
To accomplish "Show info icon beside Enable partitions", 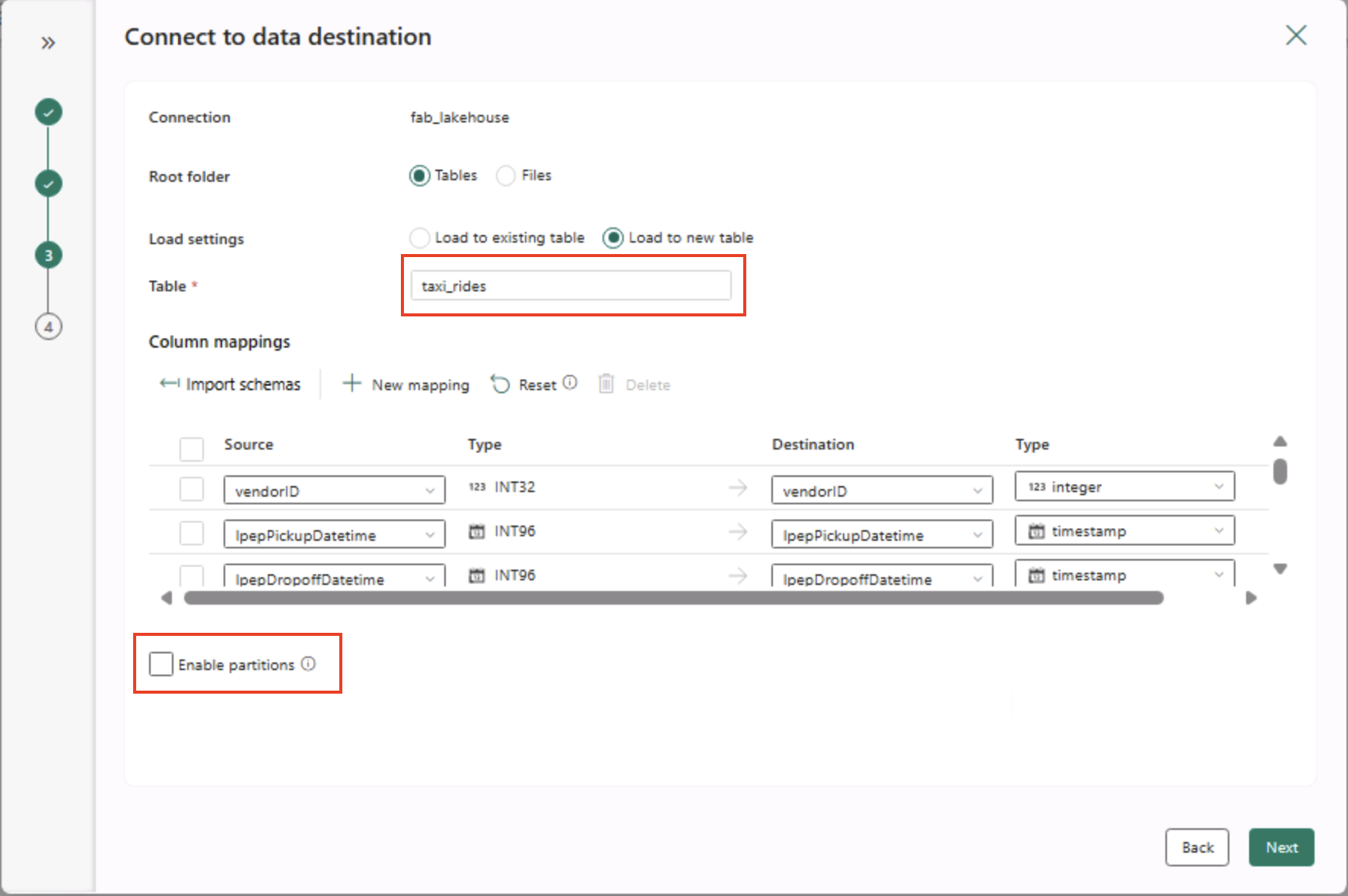I will tap(308, 664).
